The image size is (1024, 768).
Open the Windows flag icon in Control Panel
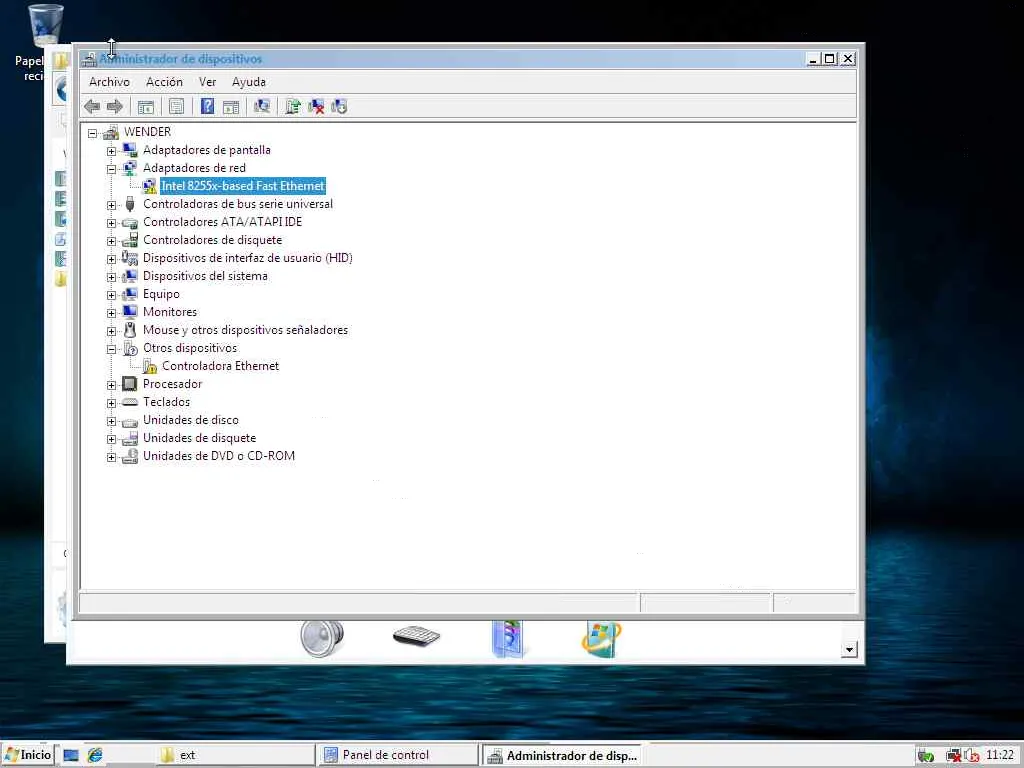pyautogui.click(x=601, y=639)
